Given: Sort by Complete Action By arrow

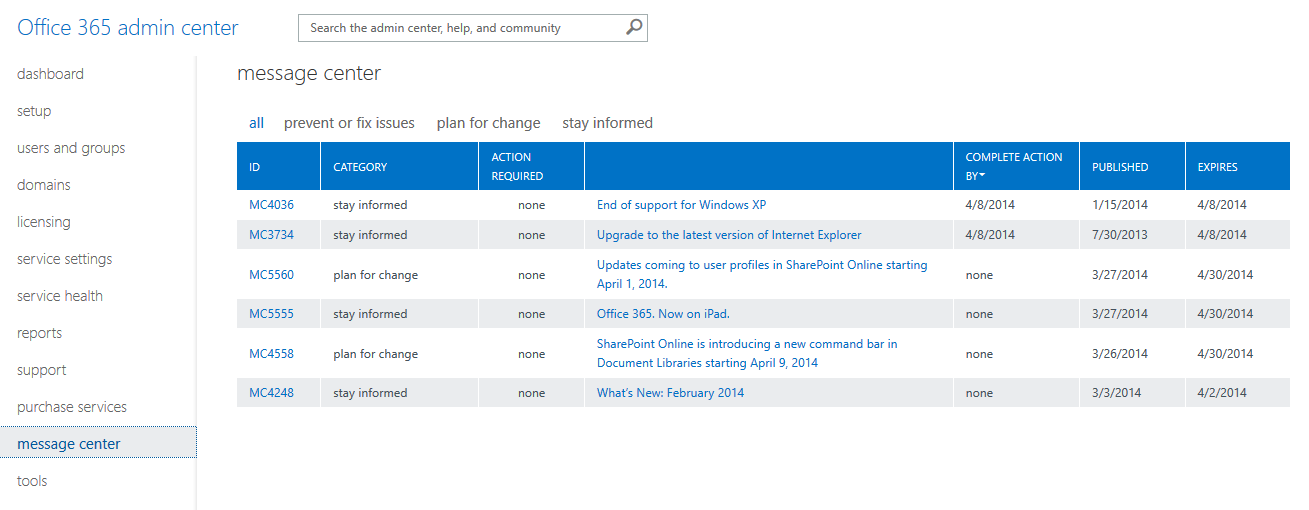Looking at the screenshot, I should point(983,177).
